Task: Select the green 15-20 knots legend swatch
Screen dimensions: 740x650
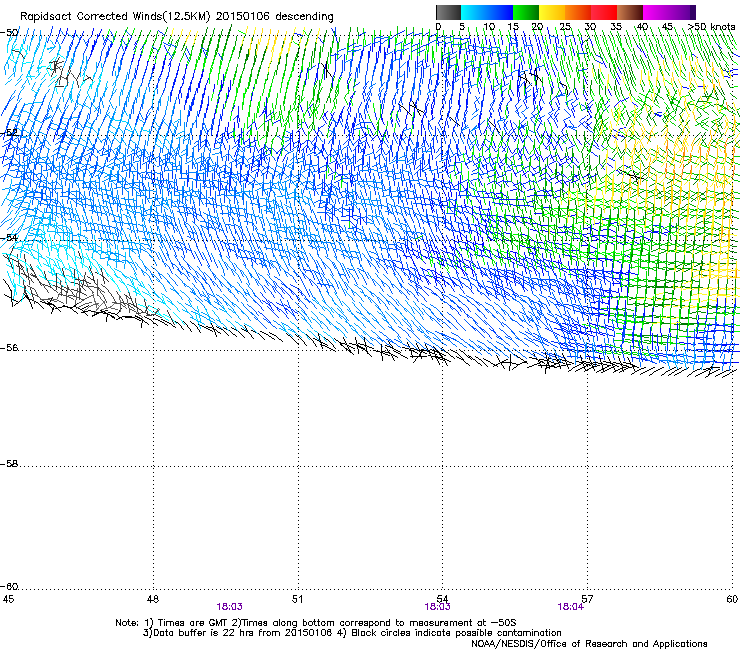Action: point(526,12)
